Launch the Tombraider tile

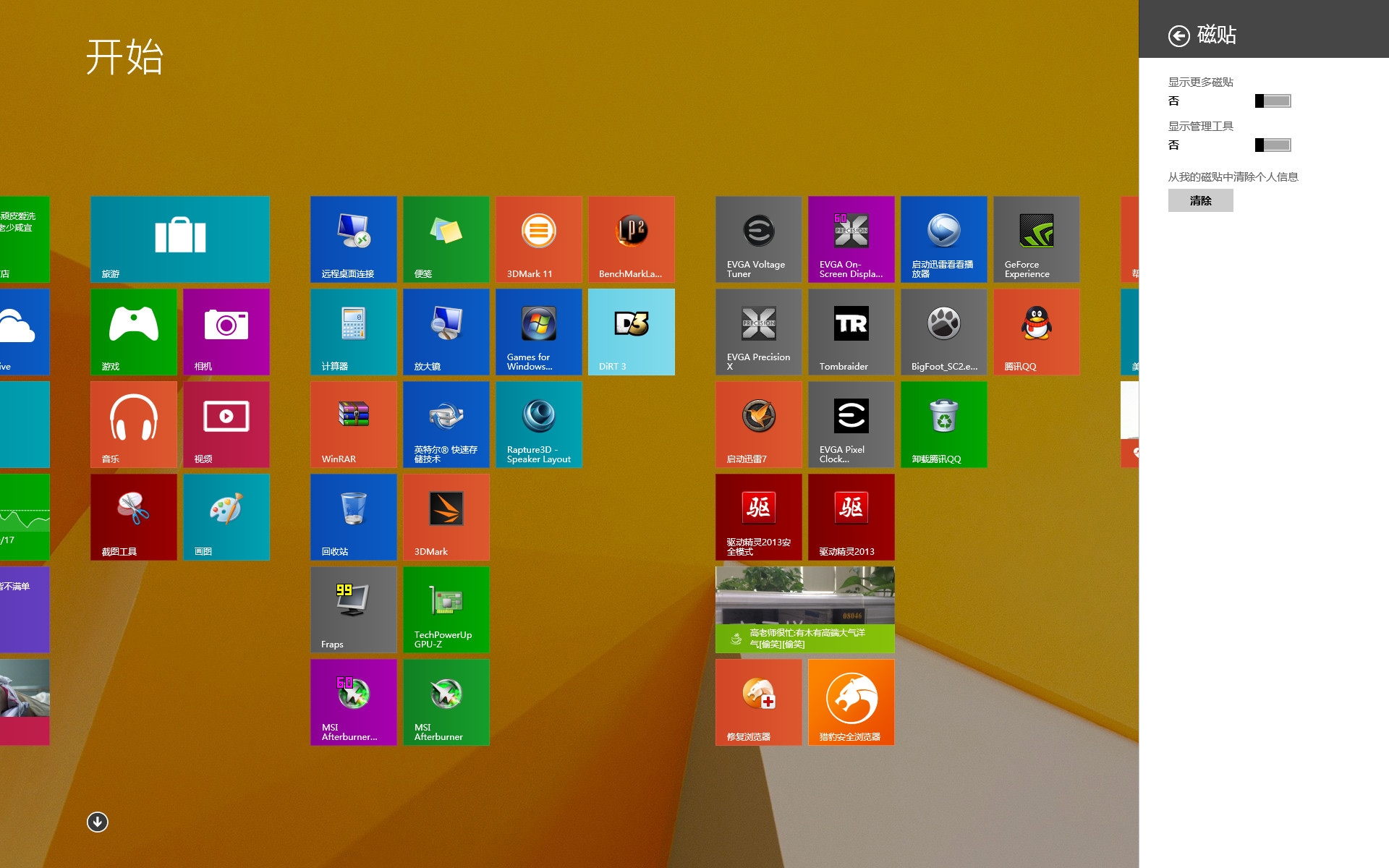[851, 331]
